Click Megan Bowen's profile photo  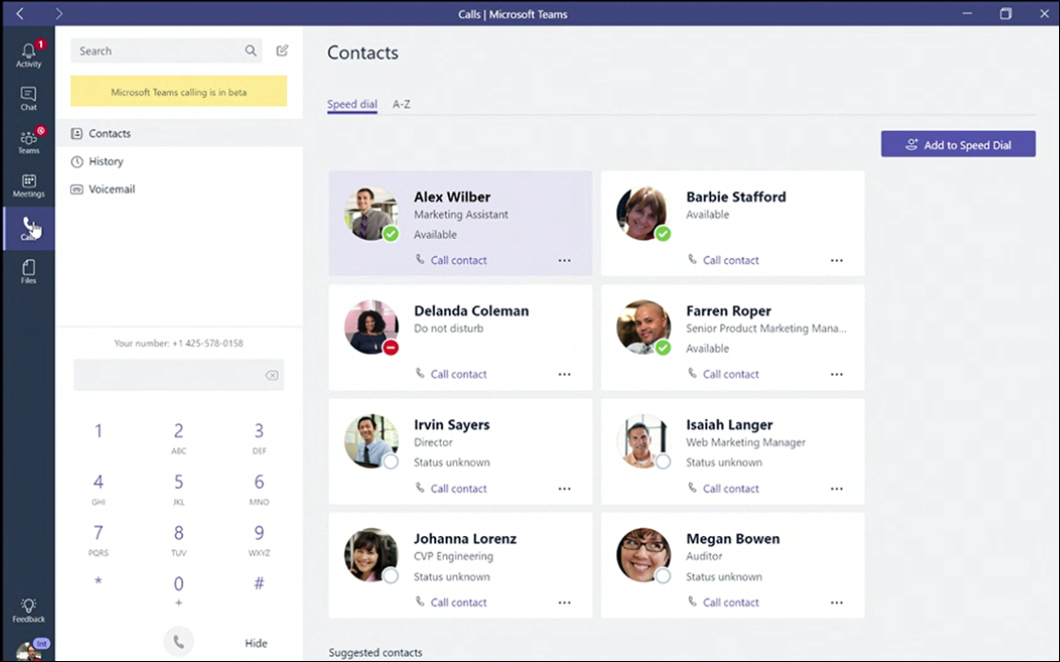tap(643, 555)
